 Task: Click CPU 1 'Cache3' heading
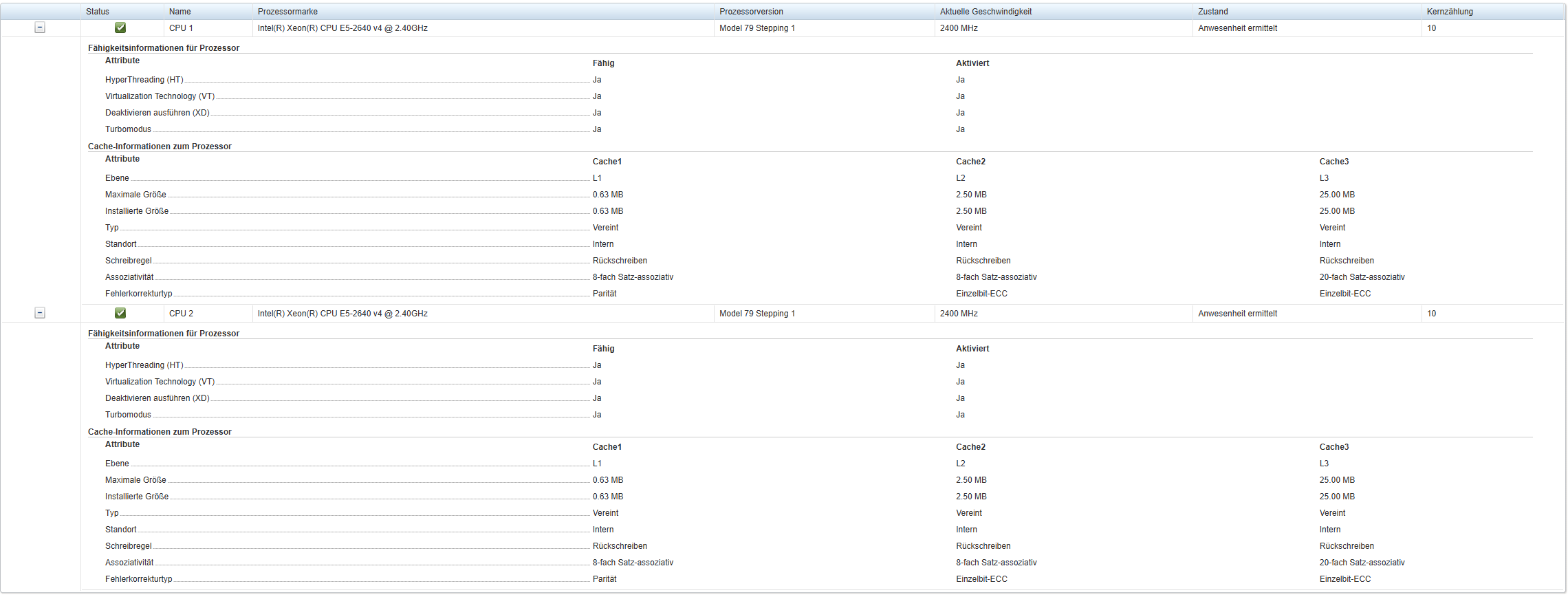tap(1334, 162)
